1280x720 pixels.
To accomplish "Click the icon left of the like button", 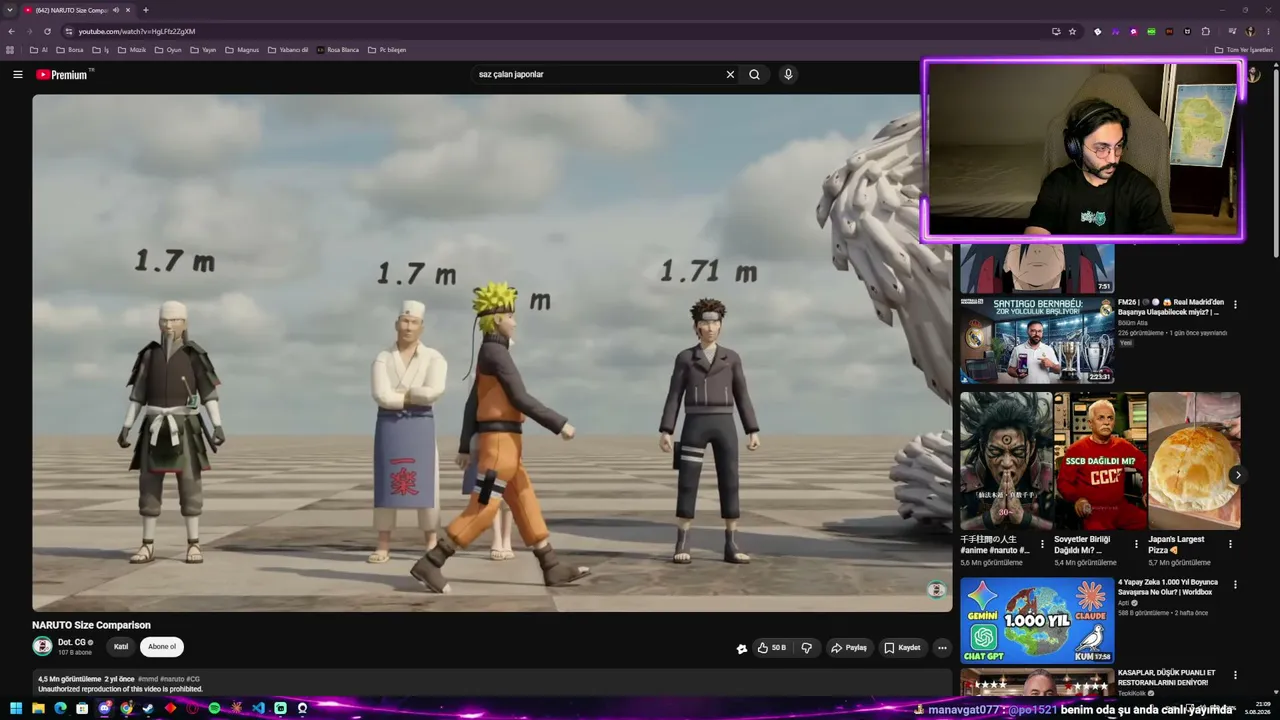I will coord(741,648).
